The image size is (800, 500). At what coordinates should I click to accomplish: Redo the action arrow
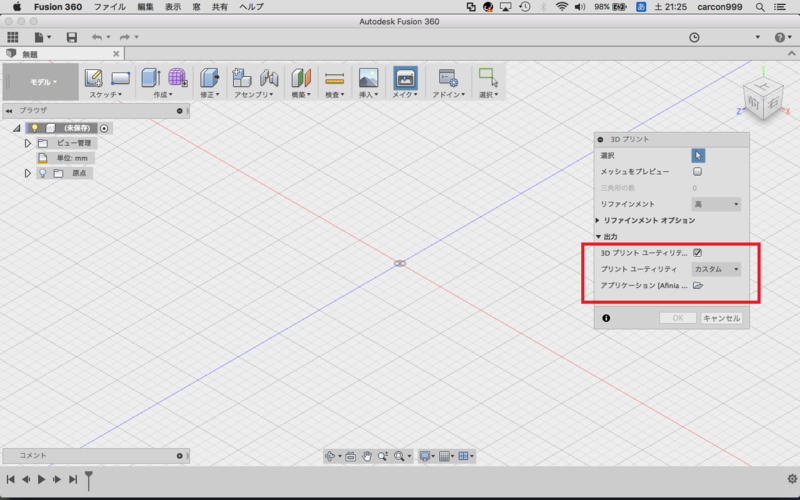coord(124,37)
